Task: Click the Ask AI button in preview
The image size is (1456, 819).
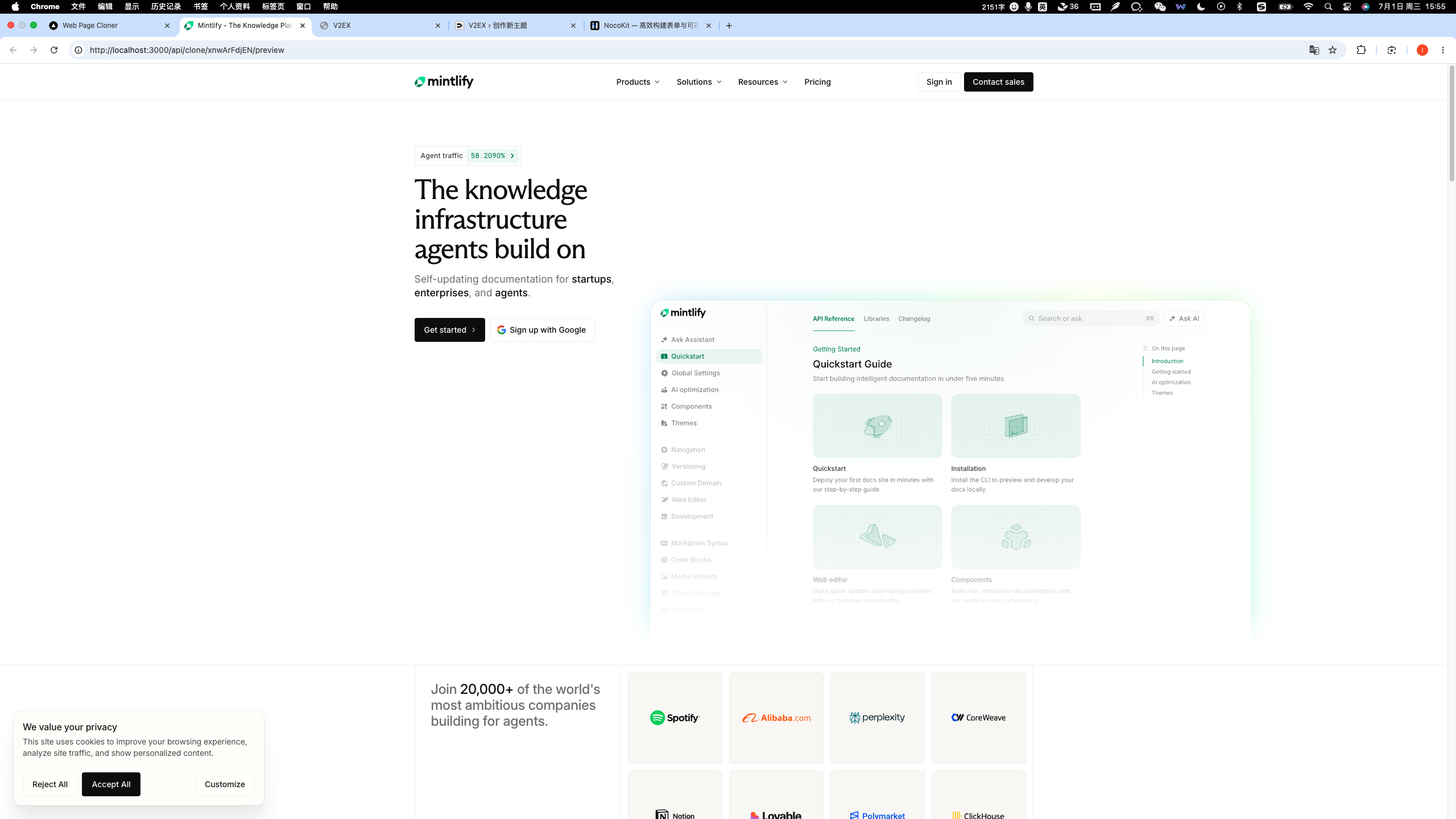Action: click(x=1184, y=318)
